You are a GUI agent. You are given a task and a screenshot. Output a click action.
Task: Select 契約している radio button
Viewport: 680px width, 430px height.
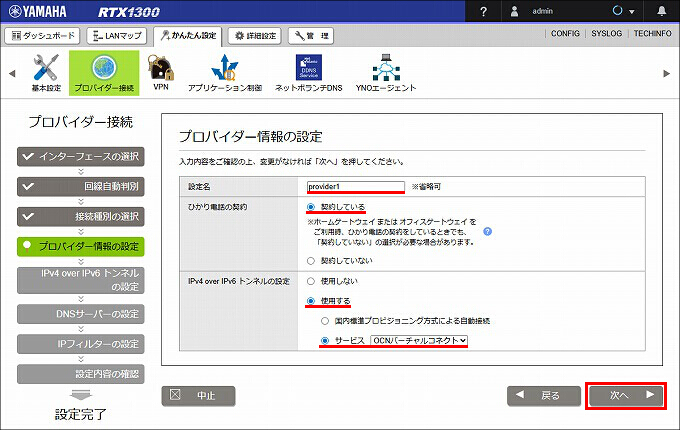(x=311, y=207)
